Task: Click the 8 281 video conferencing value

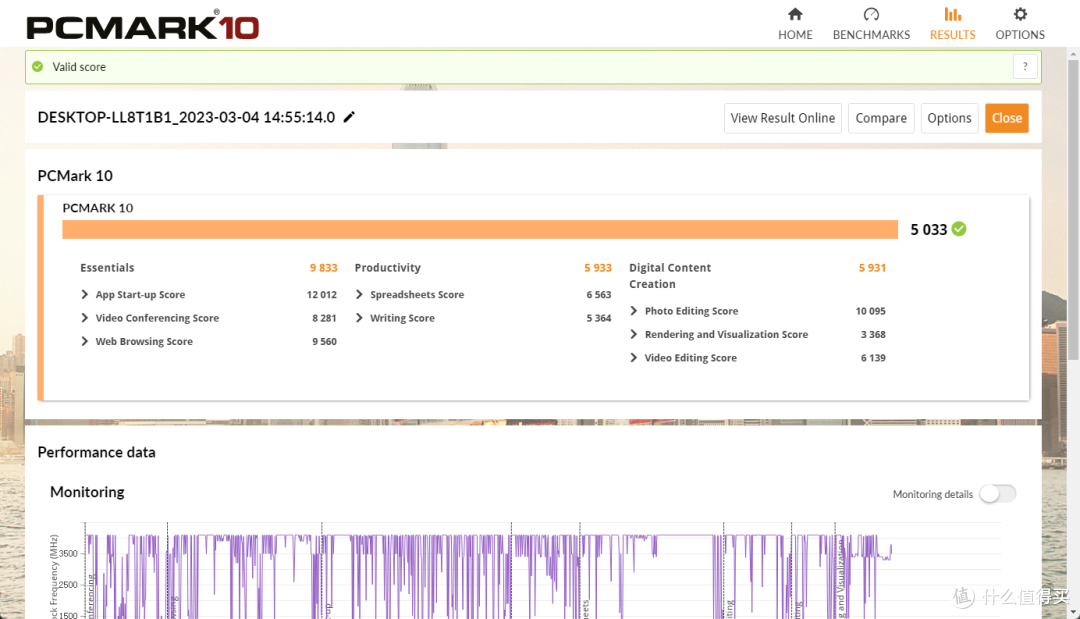Action: (324, 318)
